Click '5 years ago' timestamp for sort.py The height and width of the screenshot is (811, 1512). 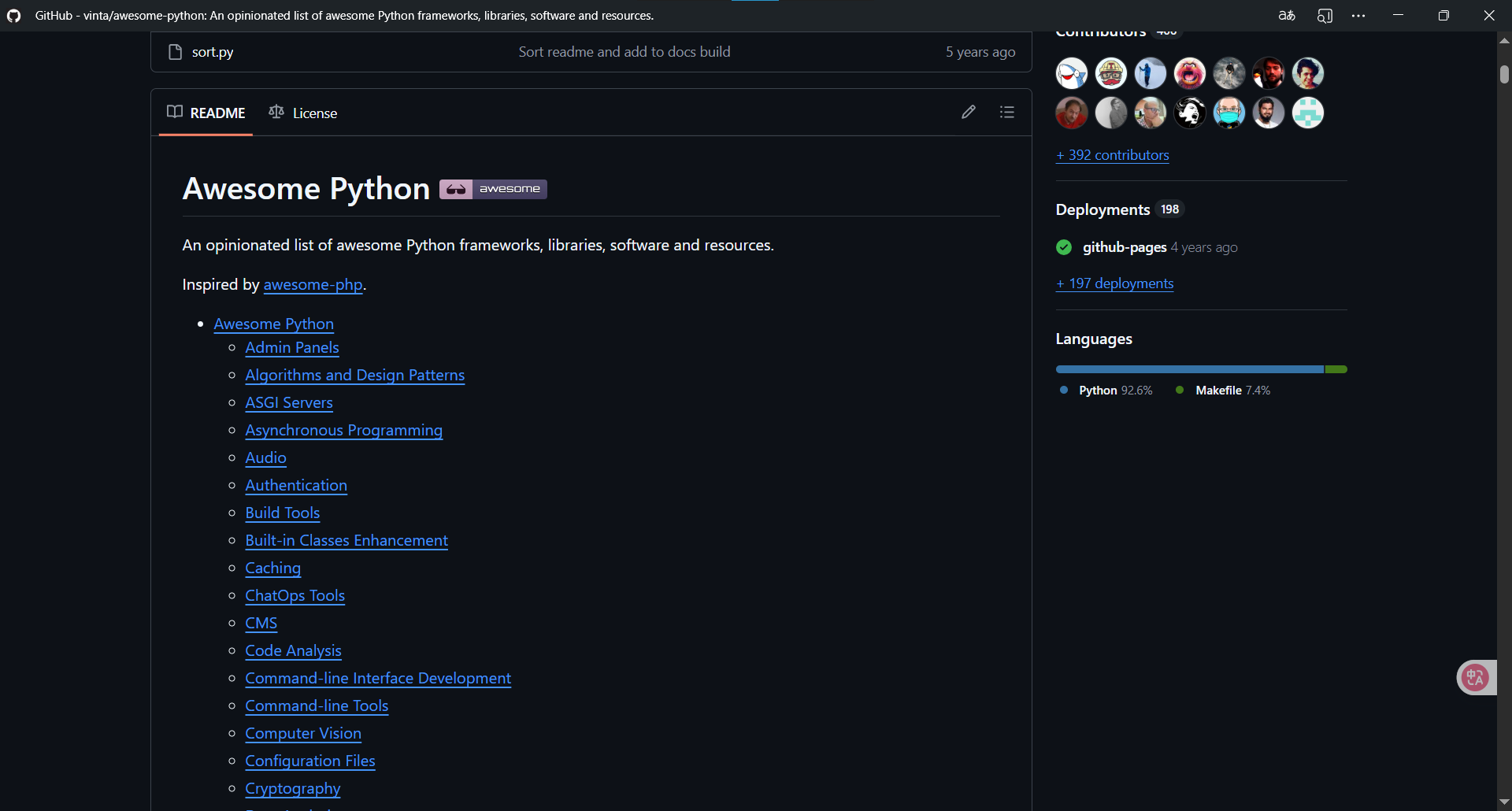coord(980,52)
